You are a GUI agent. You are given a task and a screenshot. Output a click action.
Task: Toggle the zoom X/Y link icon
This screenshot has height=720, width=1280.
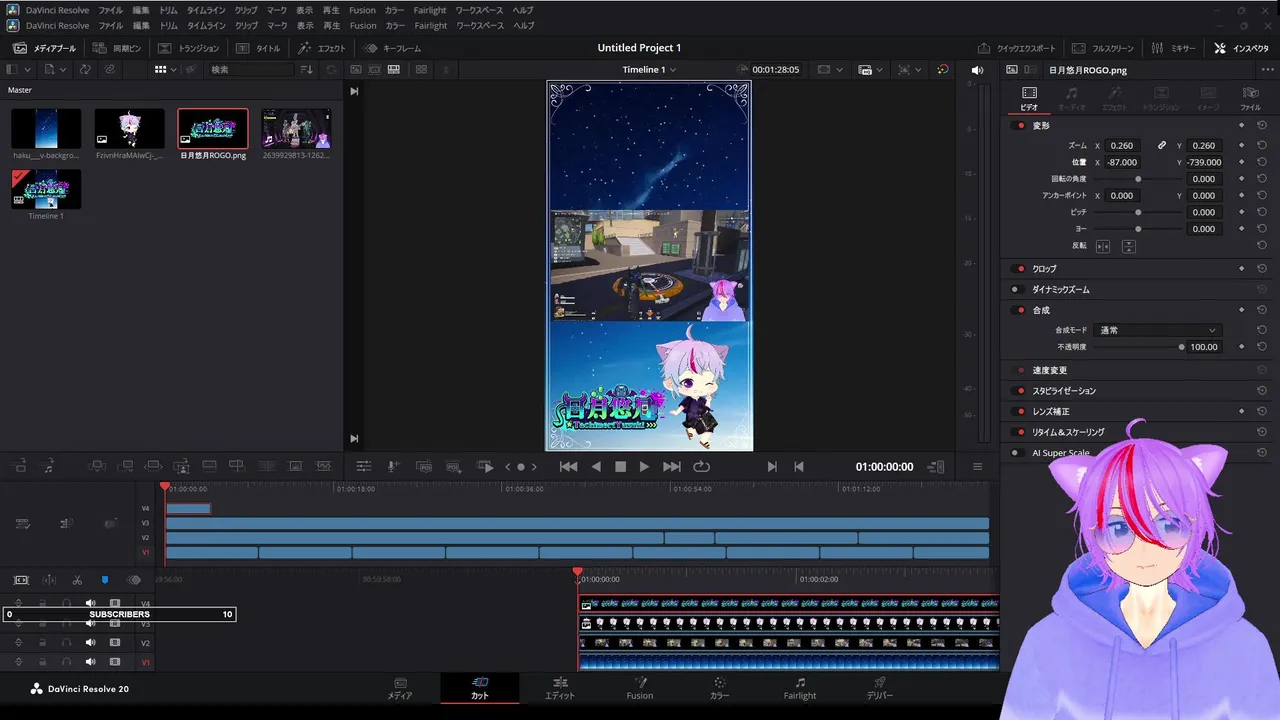click(1162, 145)
